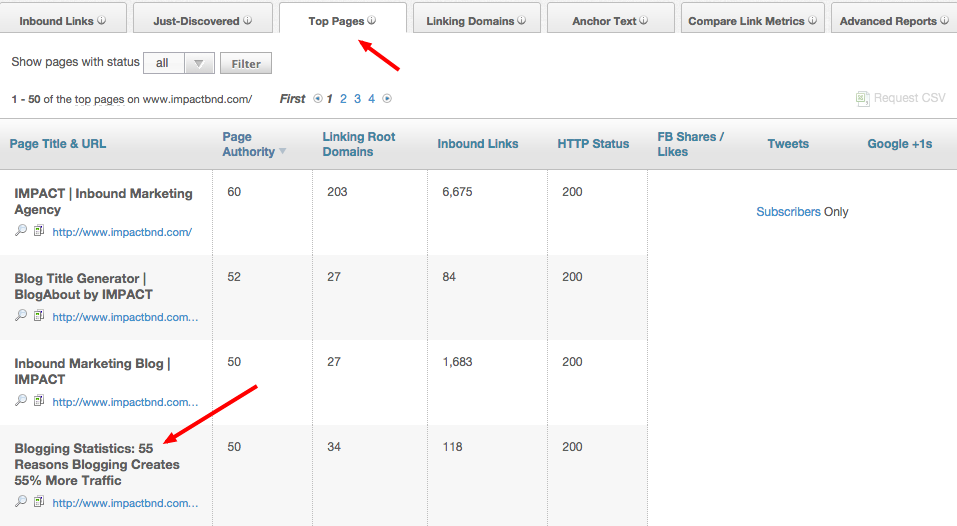Open the Anchor Text tab
Screen dimensions: 957x526
[611, 18]
